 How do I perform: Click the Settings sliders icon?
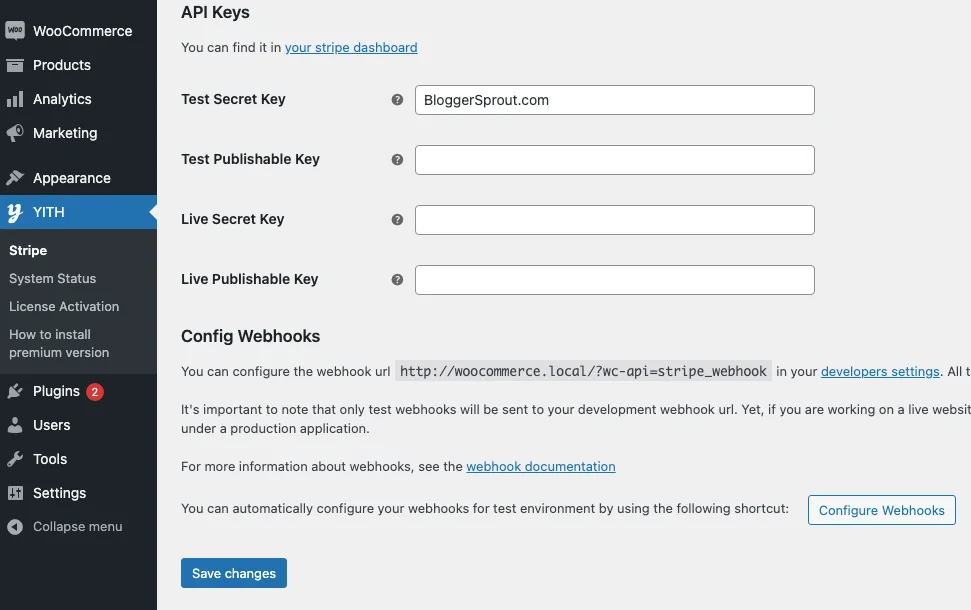(15, 493)
